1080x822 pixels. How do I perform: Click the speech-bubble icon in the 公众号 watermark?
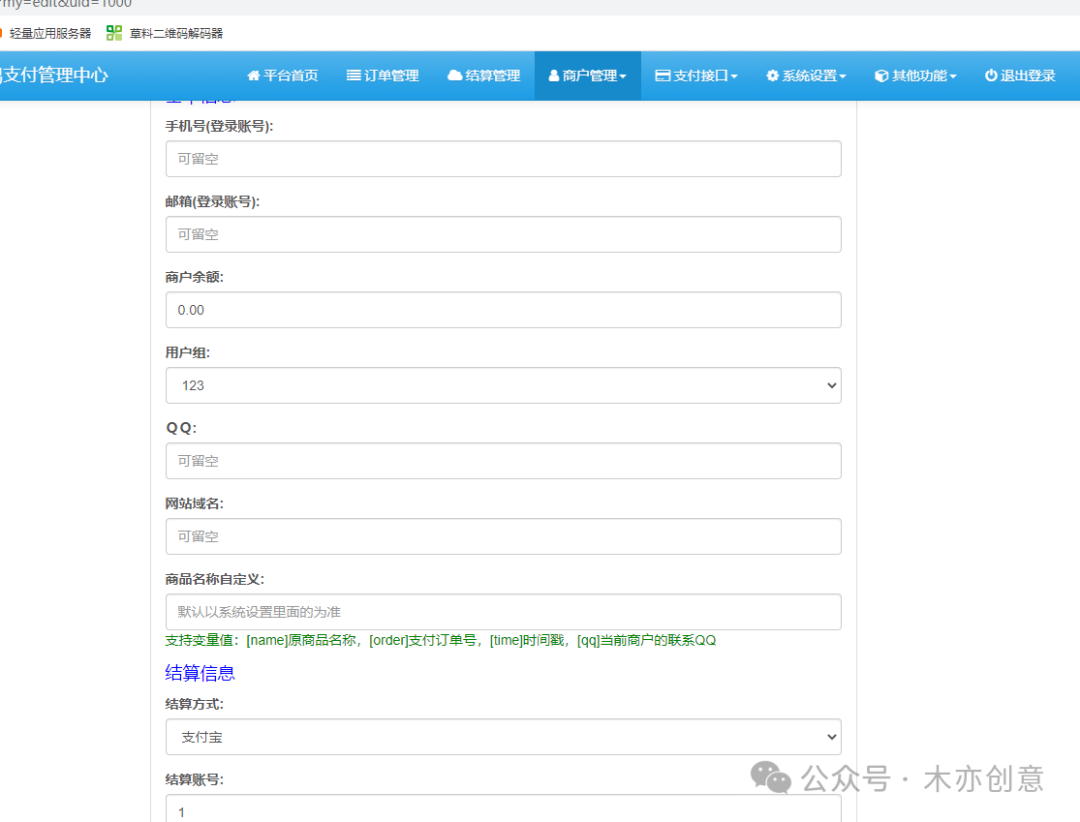(770, 778)
